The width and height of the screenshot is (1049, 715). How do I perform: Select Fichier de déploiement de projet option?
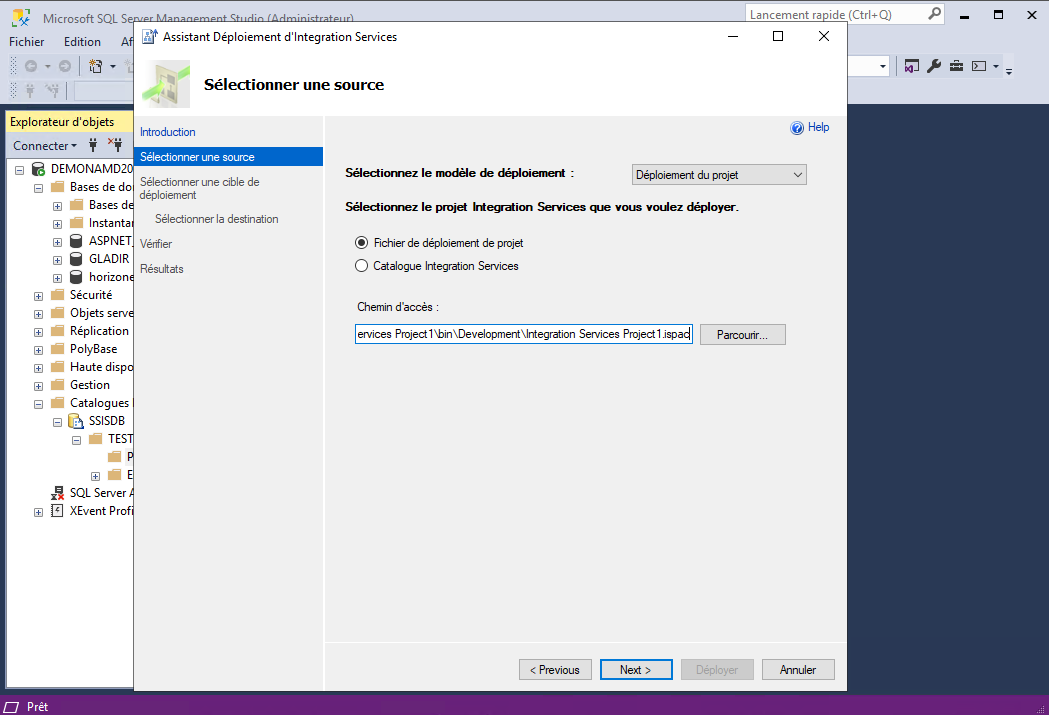tap(361, 243)
